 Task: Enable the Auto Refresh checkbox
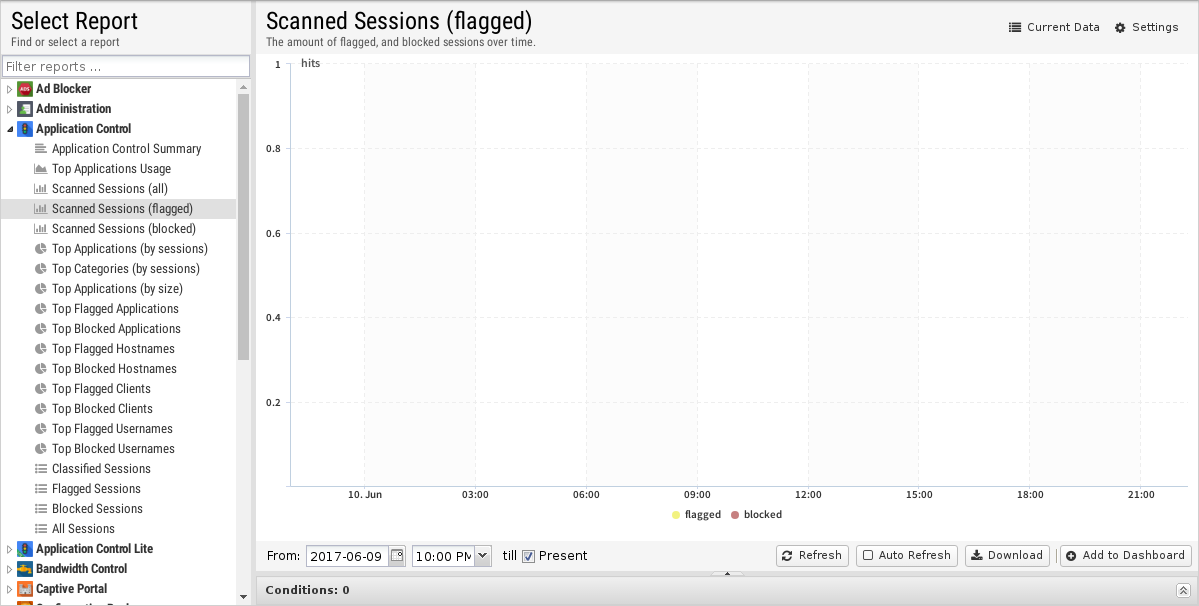pyautogui.click(x=868, y=556)
